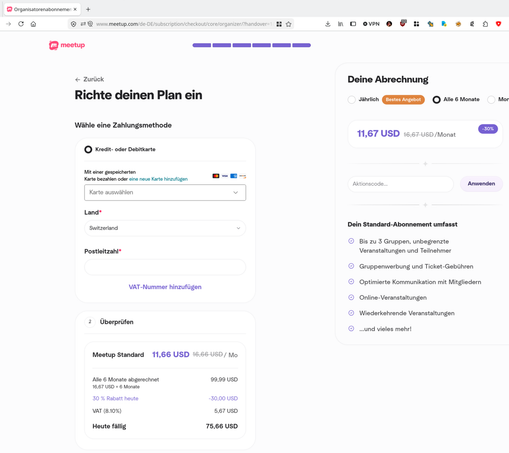Close the Organisatorenabonnement tab
Viewport: 509px width, 453px height.
pos(75,9)
